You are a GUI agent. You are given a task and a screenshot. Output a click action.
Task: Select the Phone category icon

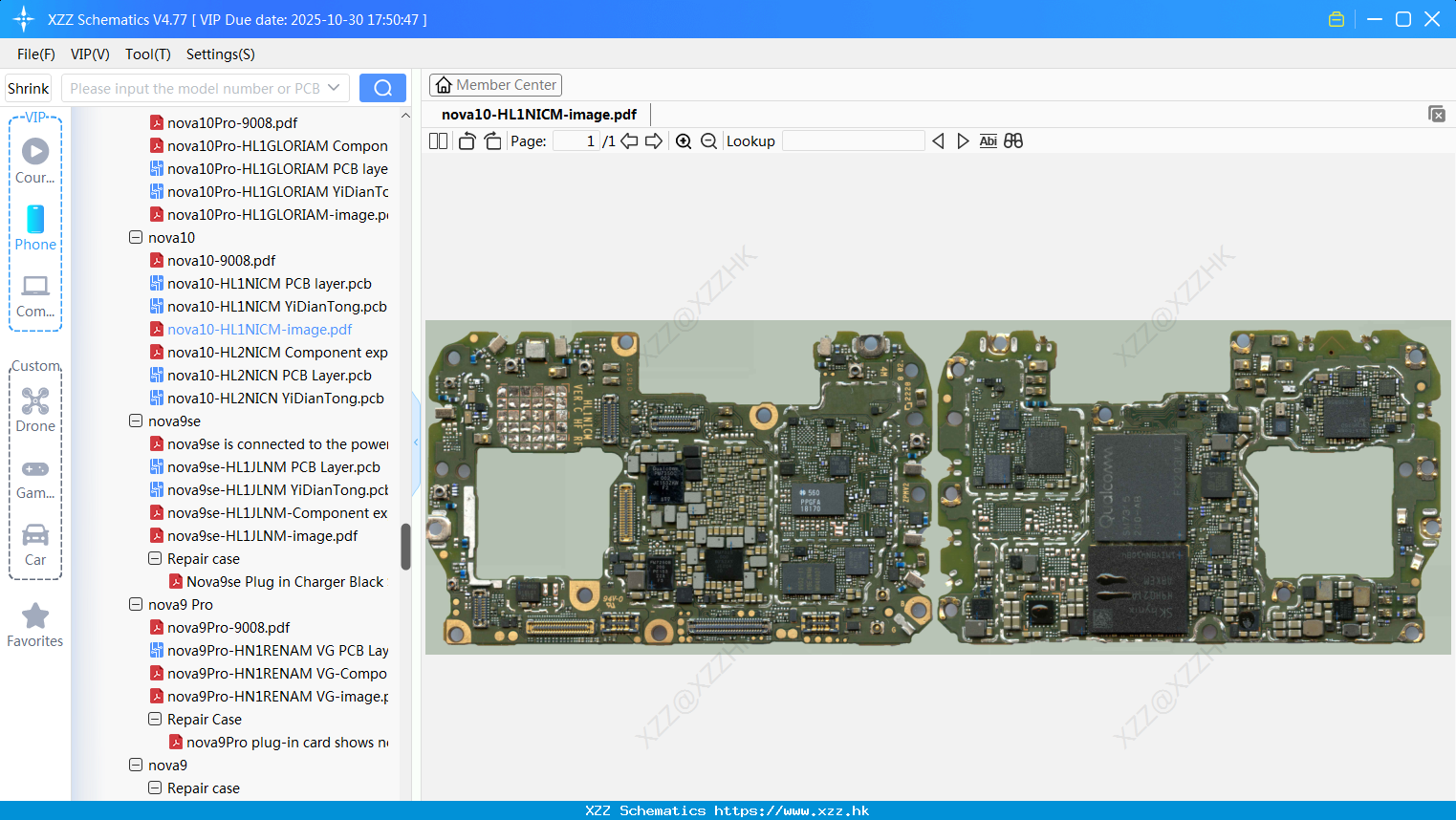pyautogui.click(x=35, y=228)
